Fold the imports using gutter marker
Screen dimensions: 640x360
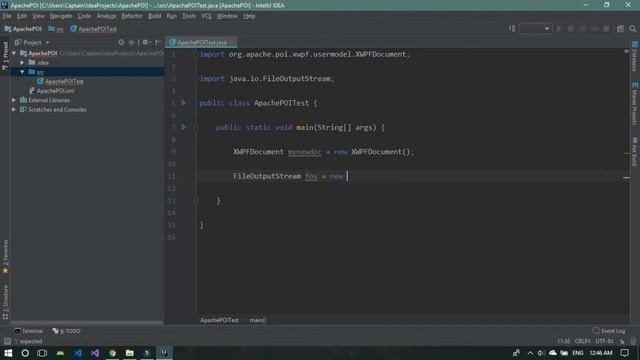[x=196, y=54]
